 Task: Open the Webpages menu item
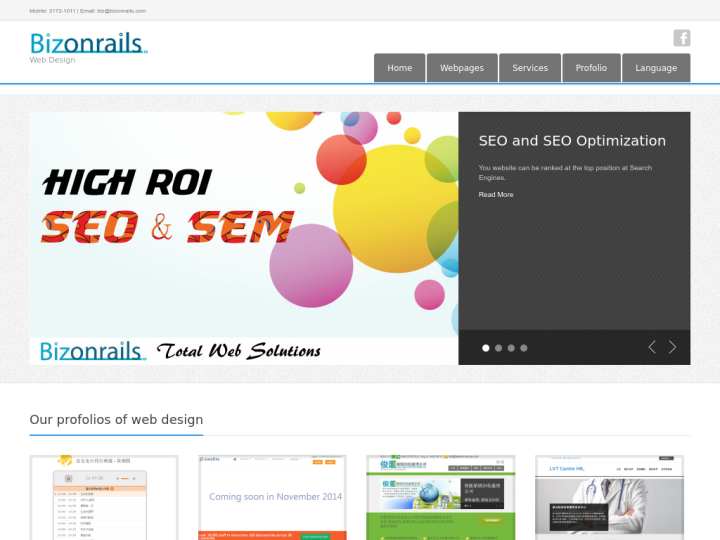(x=461, y=68)
